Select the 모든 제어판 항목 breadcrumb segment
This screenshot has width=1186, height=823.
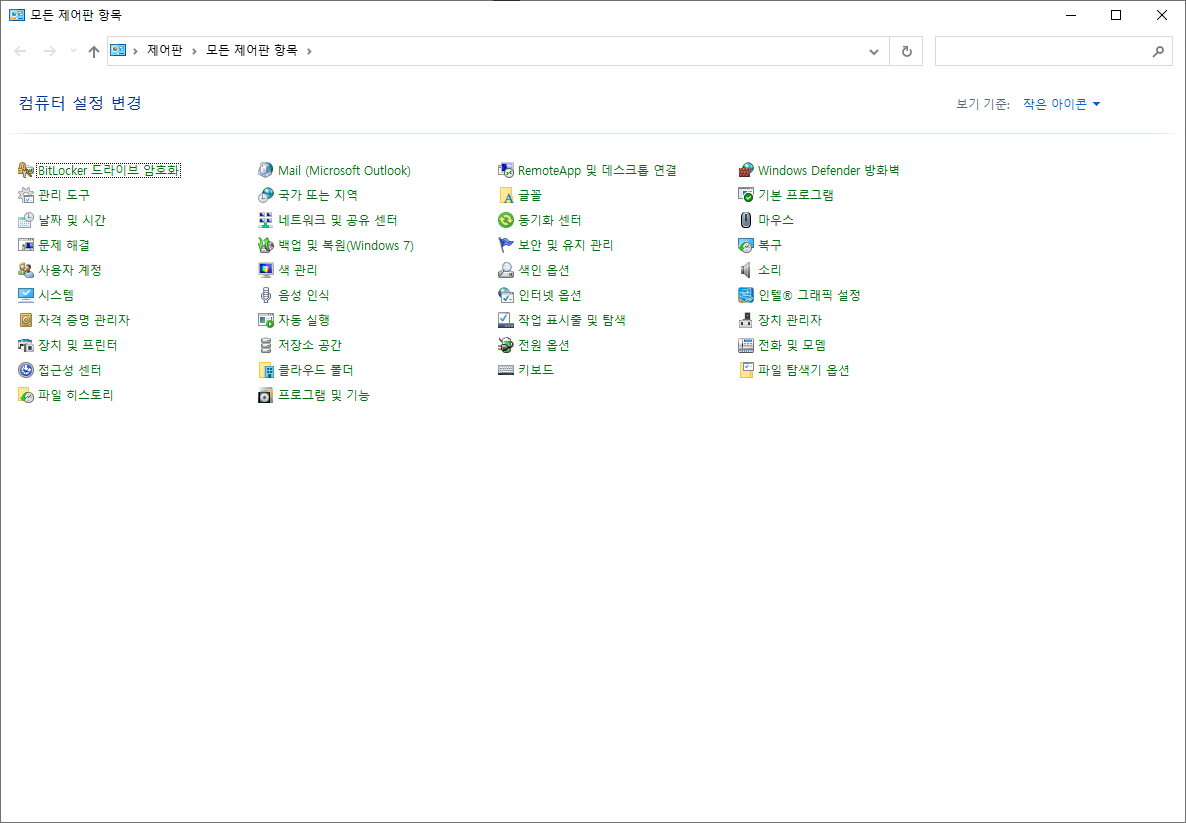click(252, 51)
